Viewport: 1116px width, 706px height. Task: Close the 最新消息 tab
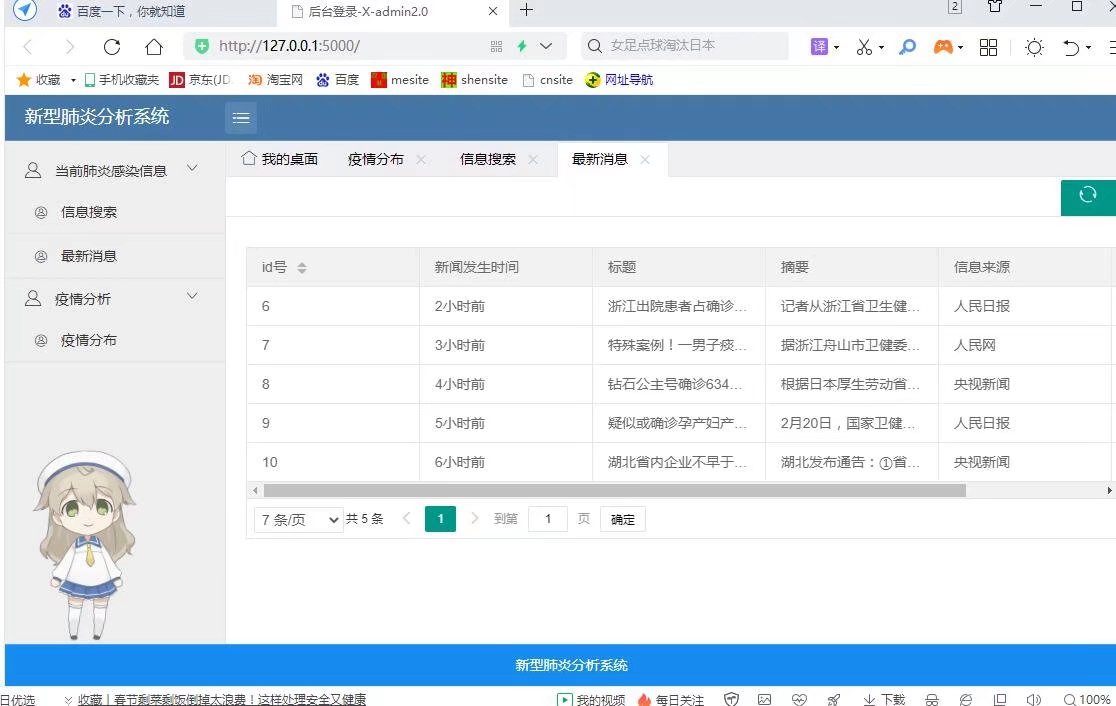point(645,159)
